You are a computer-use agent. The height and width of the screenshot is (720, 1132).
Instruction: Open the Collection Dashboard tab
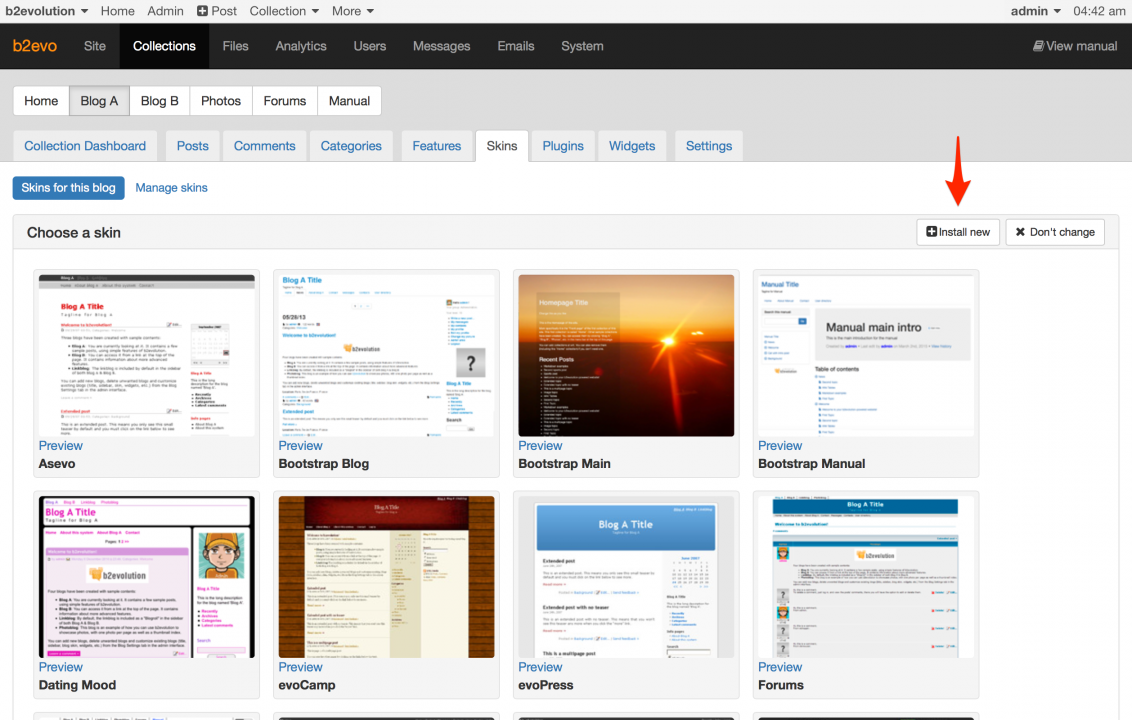pos(85,146)
